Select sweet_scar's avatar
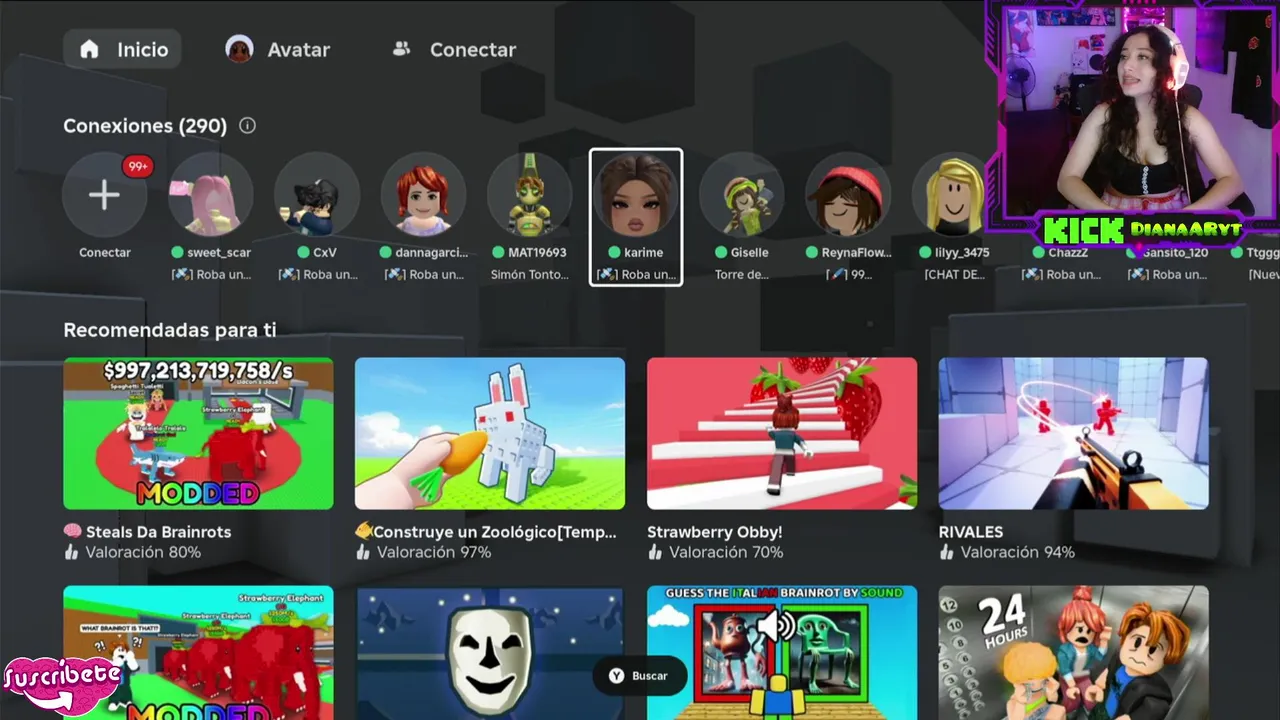 point(211,195)
